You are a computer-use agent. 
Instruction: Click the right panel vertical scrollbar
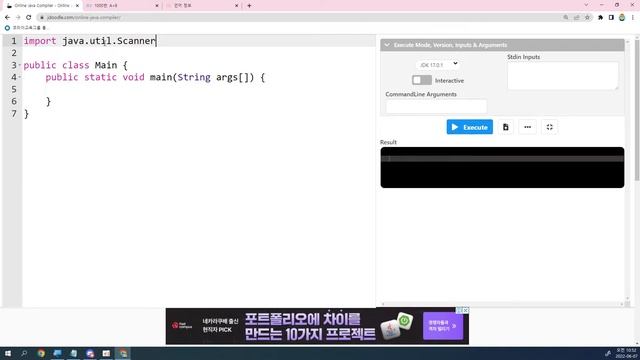pos(627,171)
